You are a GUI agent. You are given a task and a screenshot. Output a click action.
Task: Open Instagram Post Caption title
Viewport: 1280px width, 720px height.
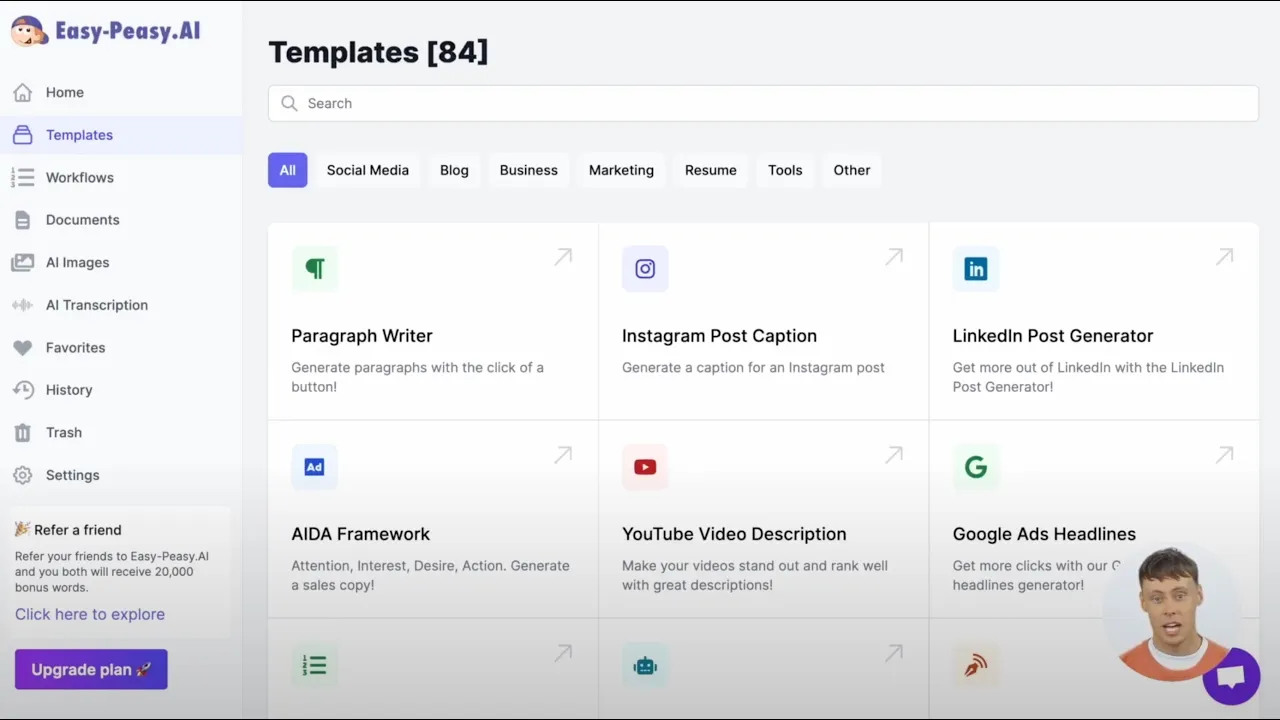click(x=719, y=336)
